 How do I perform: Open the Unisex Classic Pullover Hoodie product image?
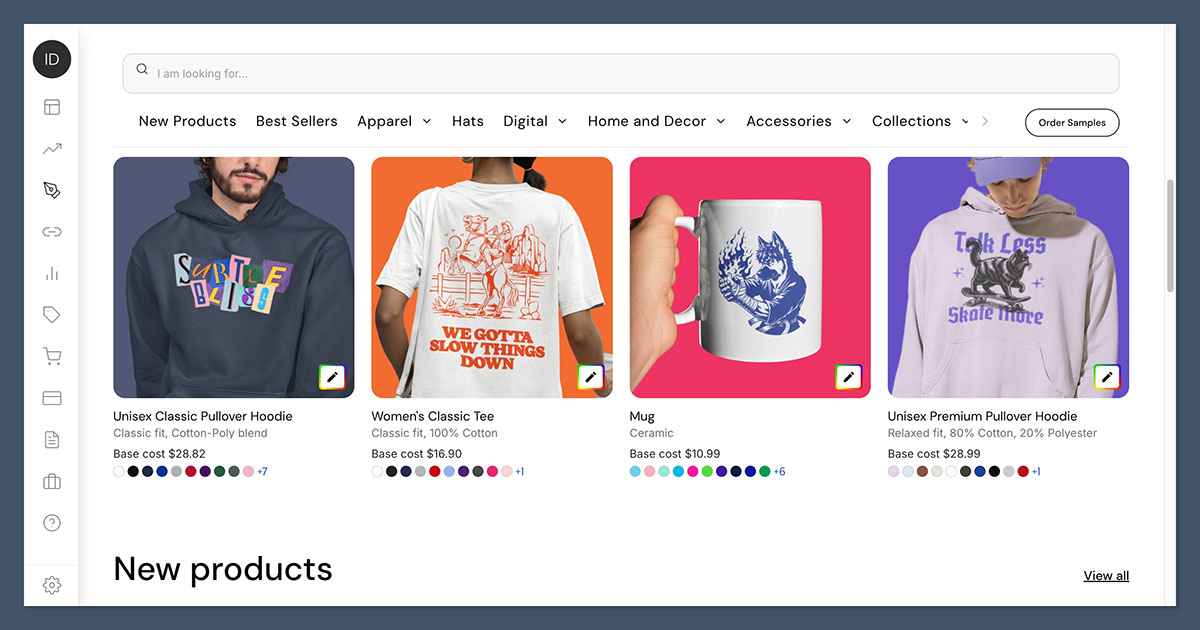coord(233,277)
